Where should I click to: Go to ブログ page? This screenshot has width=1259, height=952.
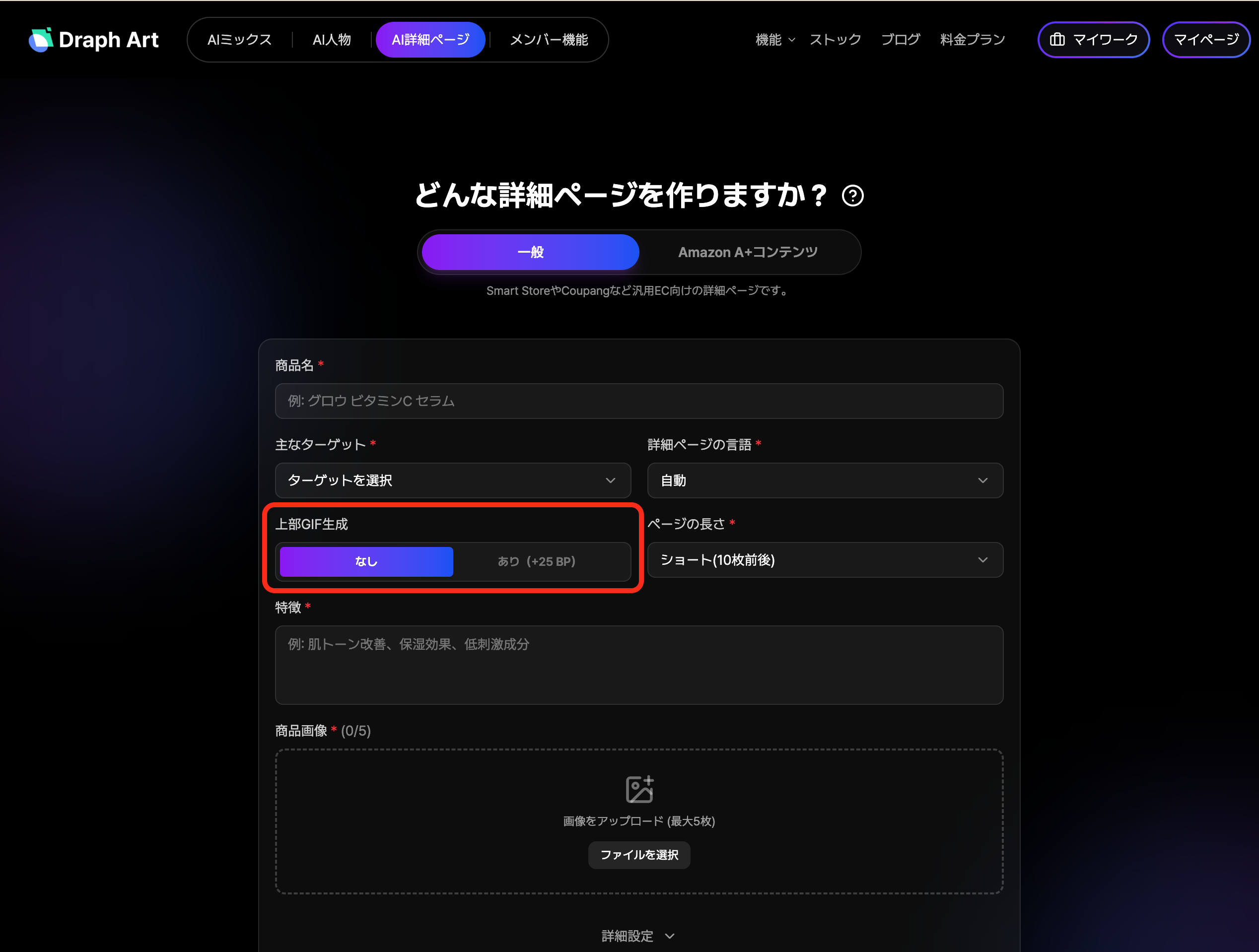tap(901, 40)
